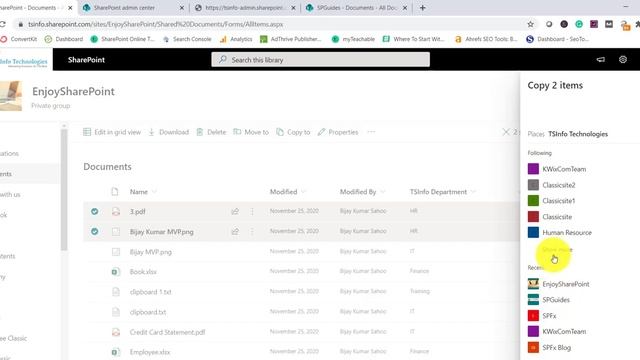This screenshot has height=360, width=640.
Task: Click the Book.xlsx Excel icon
Action: pos(116,271)
